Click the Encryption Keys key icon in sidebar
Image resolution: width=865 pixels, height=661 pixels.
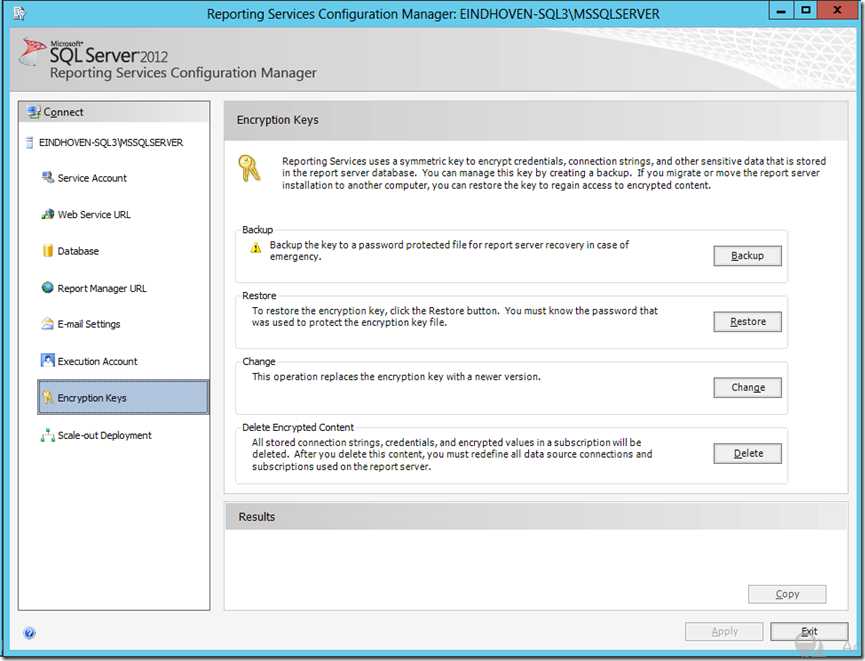pos(47,397)
